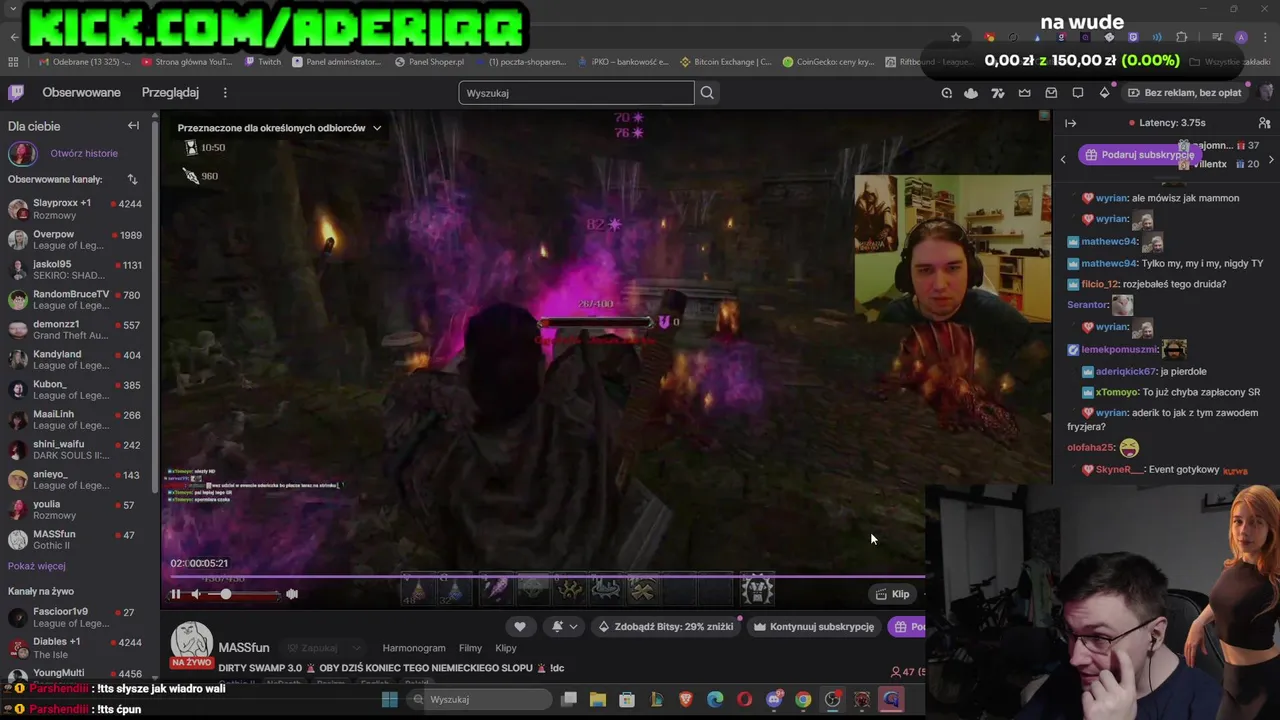Click Bez reklam, bez opłat button
The width and height of the screenshot is (1280, 720).
coord(1185,93)
